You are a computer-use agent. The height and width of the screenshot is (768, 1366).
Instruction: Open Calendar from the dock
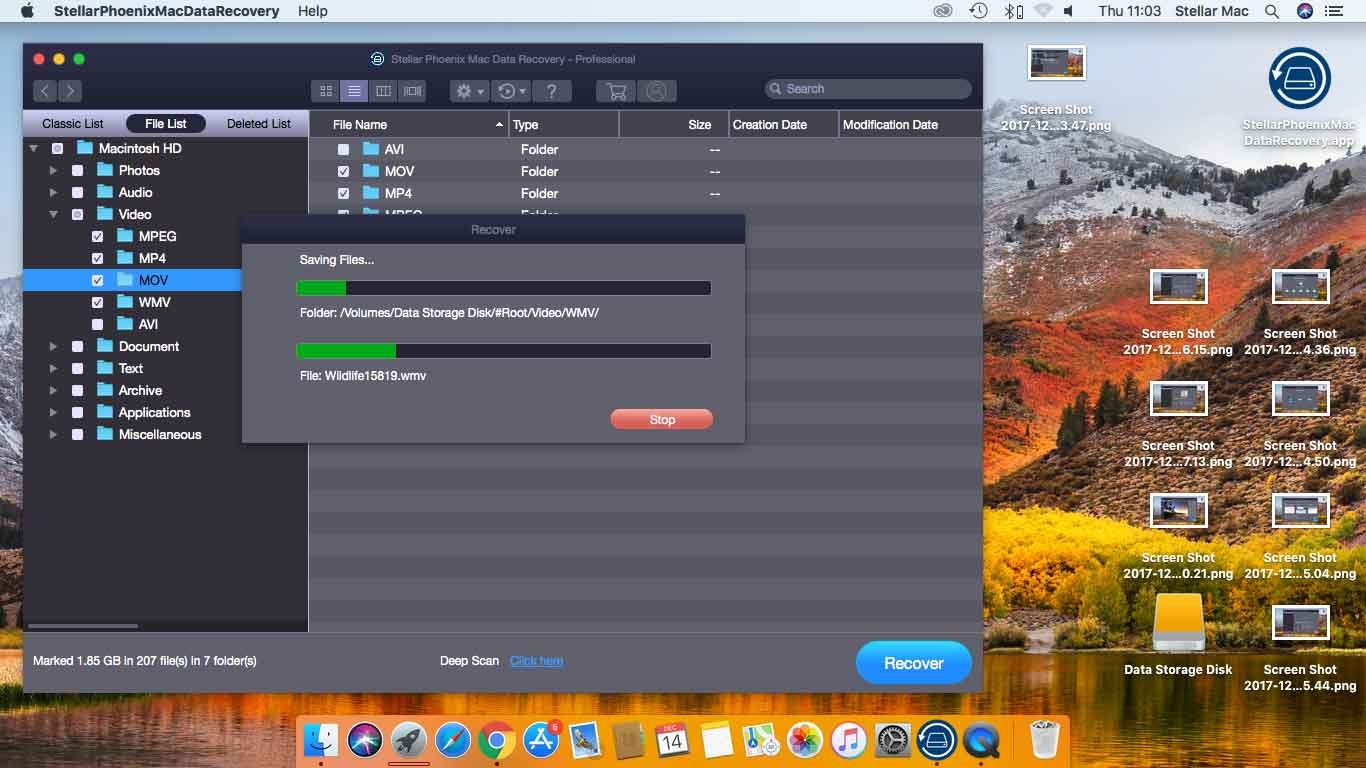(x=672, y=740)
